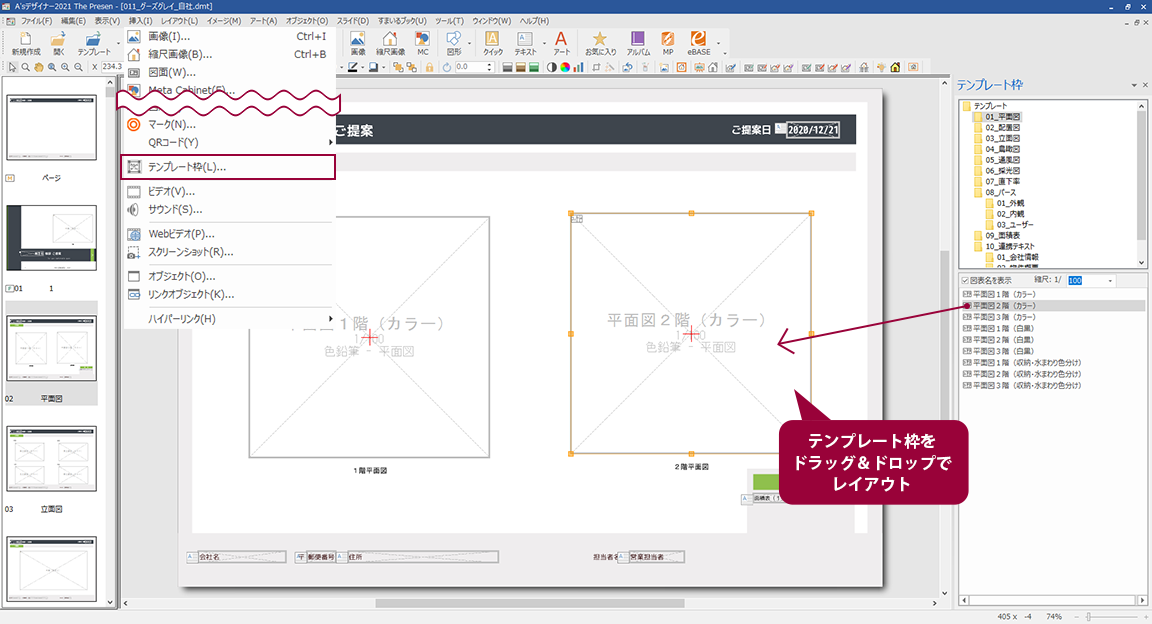
Task: Click the yellow house toolbar icon
Action: pyautogui.click(x=895, y=67)
